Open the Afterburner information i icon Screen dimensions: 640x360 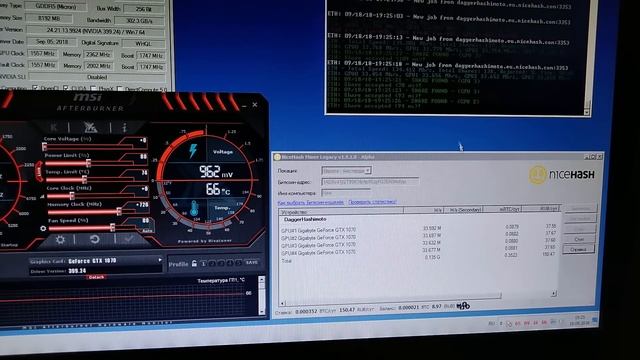coord(124,128)
